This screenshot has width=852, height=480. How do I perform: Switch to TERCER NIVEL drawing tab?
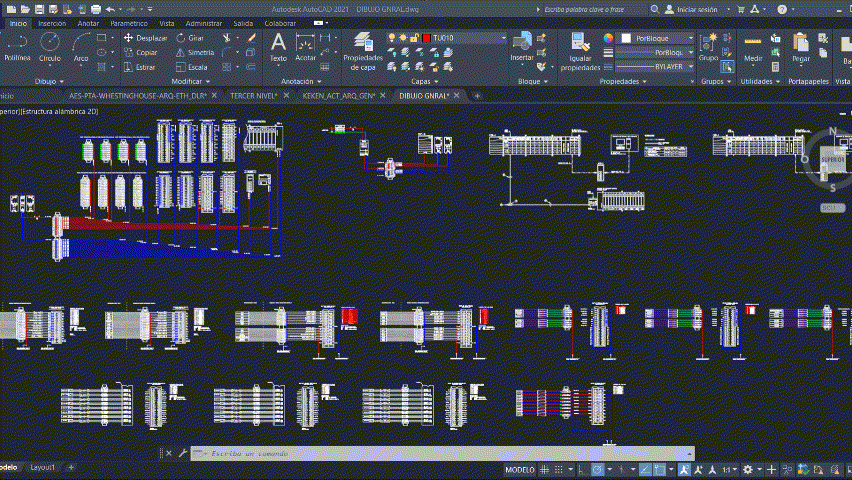256,95
